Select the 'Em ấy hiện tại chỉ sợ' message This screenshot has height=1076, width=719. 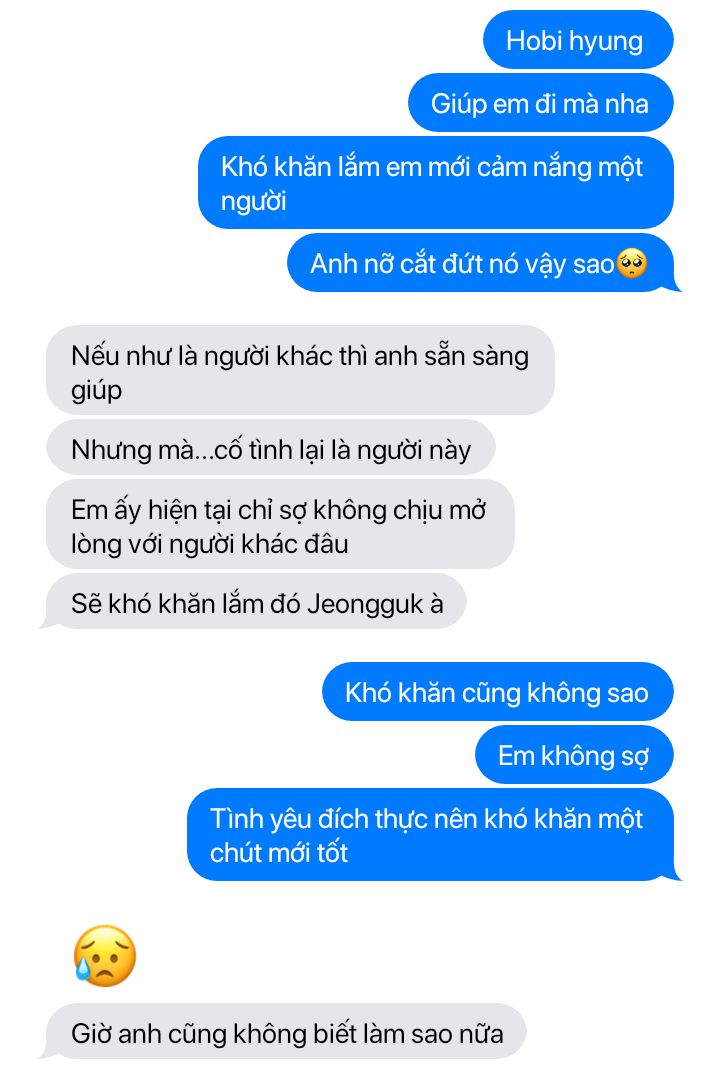pos(280,526)
